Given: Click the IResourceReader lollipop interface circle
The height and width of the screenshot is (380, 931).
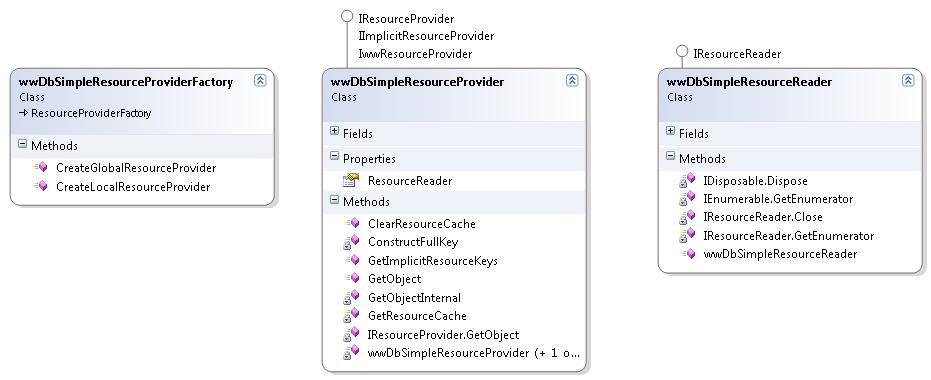Looking at the screenshot, I should tap(682, 52).
